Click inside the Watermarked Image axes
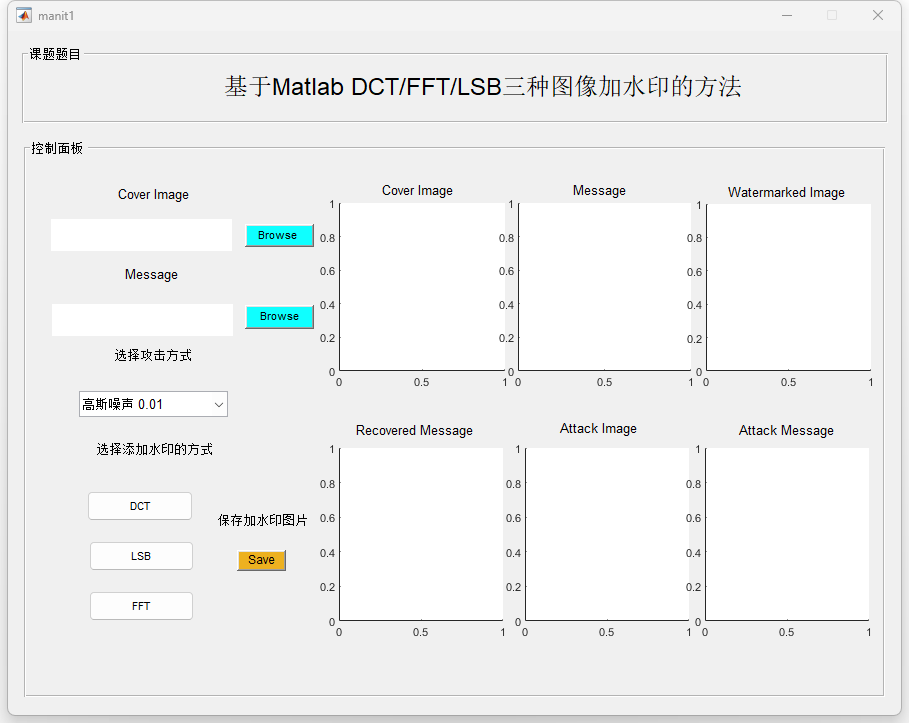 click(x=788, y=287)
